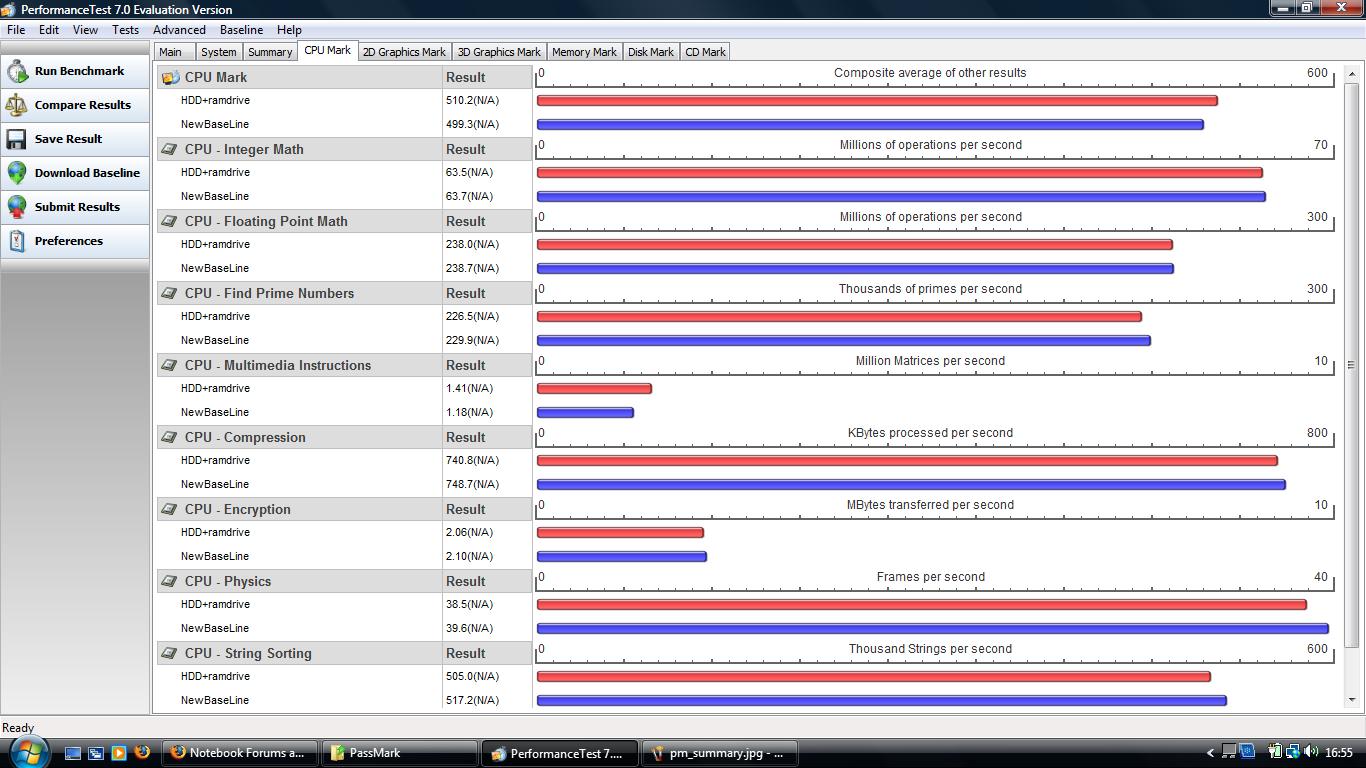Click the icon beside CPU - String Sorting
Image resolution: width=1366 pixels, height=768 pixels.
pyautogui.click(x=170, y=653)
